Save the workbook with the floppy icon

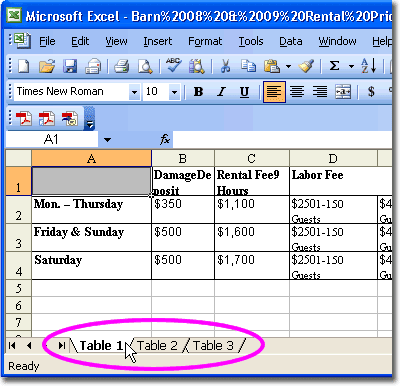point(70,66)
